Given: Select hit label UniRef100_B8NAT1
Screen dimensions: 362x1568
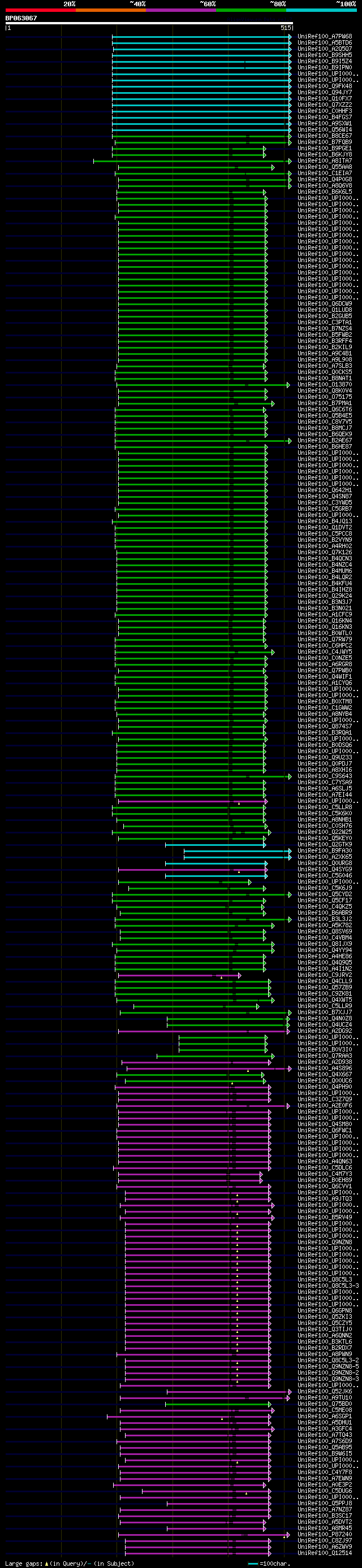Looking at the screenshot, I should coord(325,379).
